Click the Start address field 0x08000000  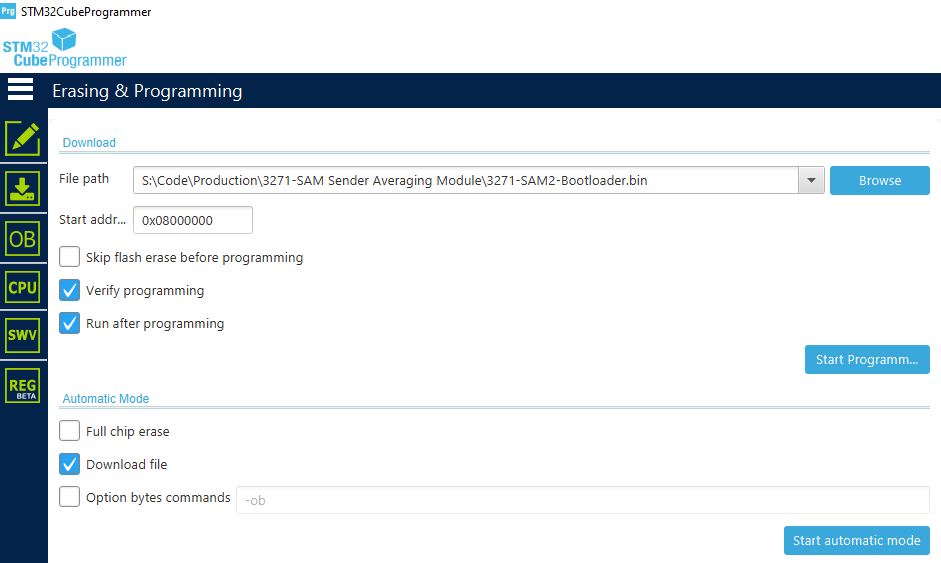coord(193,220)
